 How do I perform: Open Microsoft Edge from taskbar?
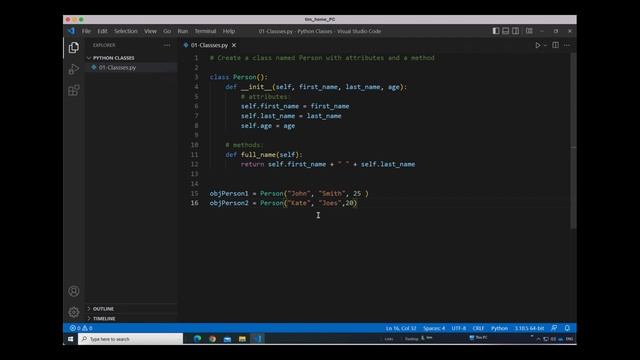point(198,339)
